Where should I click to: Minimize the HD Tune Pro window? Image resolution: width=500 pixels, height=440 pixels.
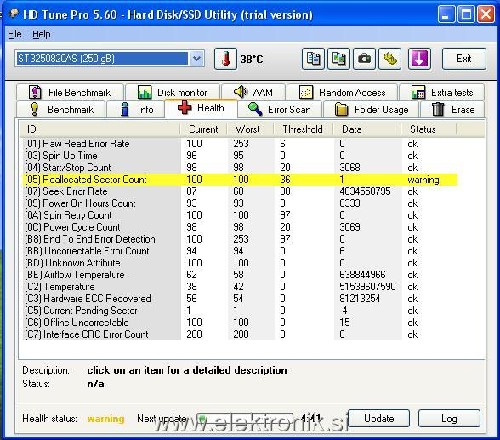pos(446,15)
